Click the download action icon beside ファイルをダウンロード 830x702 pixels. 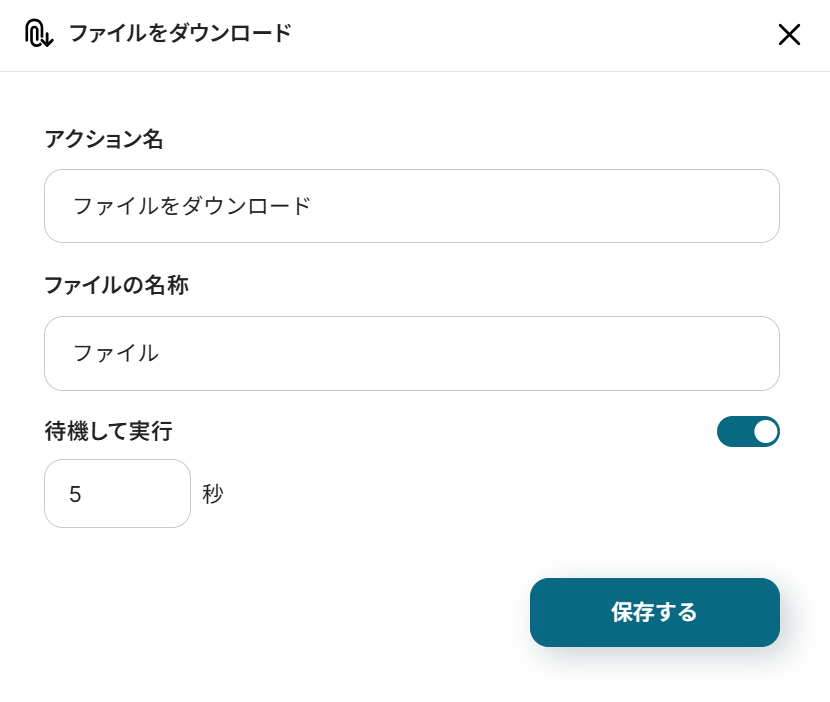[x=38, y=34]
